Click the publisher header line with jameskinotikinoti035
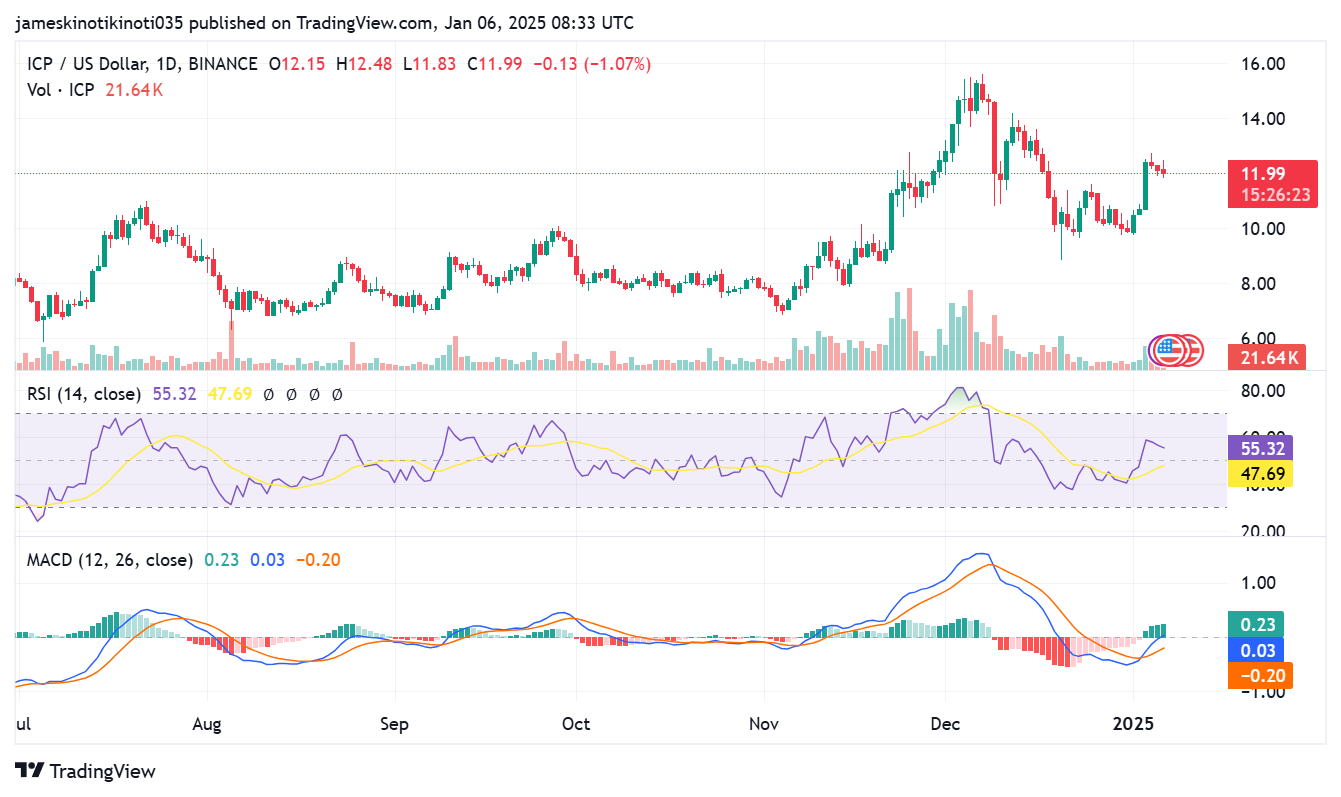 point(325,22)
